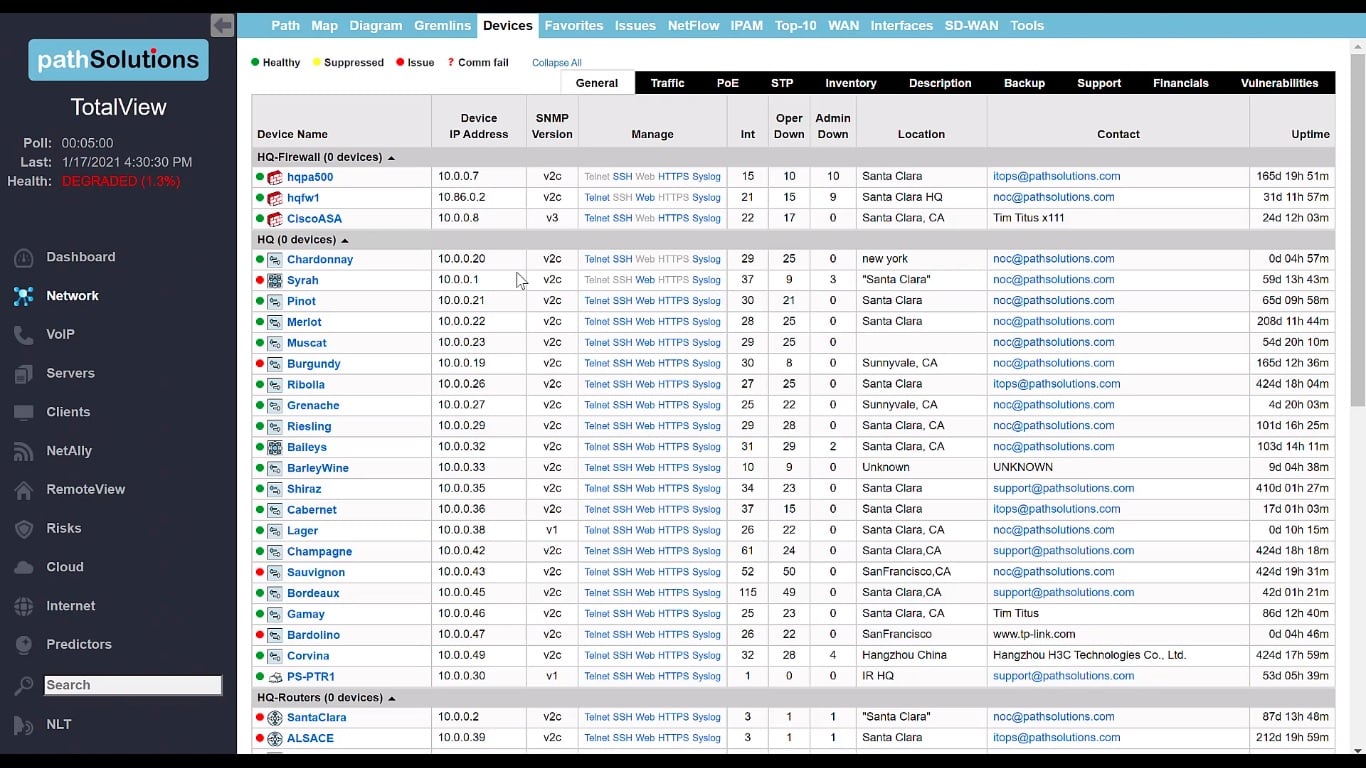This screenshot has width=1366, height=768.
Task: Click the SantaClara router device icon
Action: [x=275, y=718]
